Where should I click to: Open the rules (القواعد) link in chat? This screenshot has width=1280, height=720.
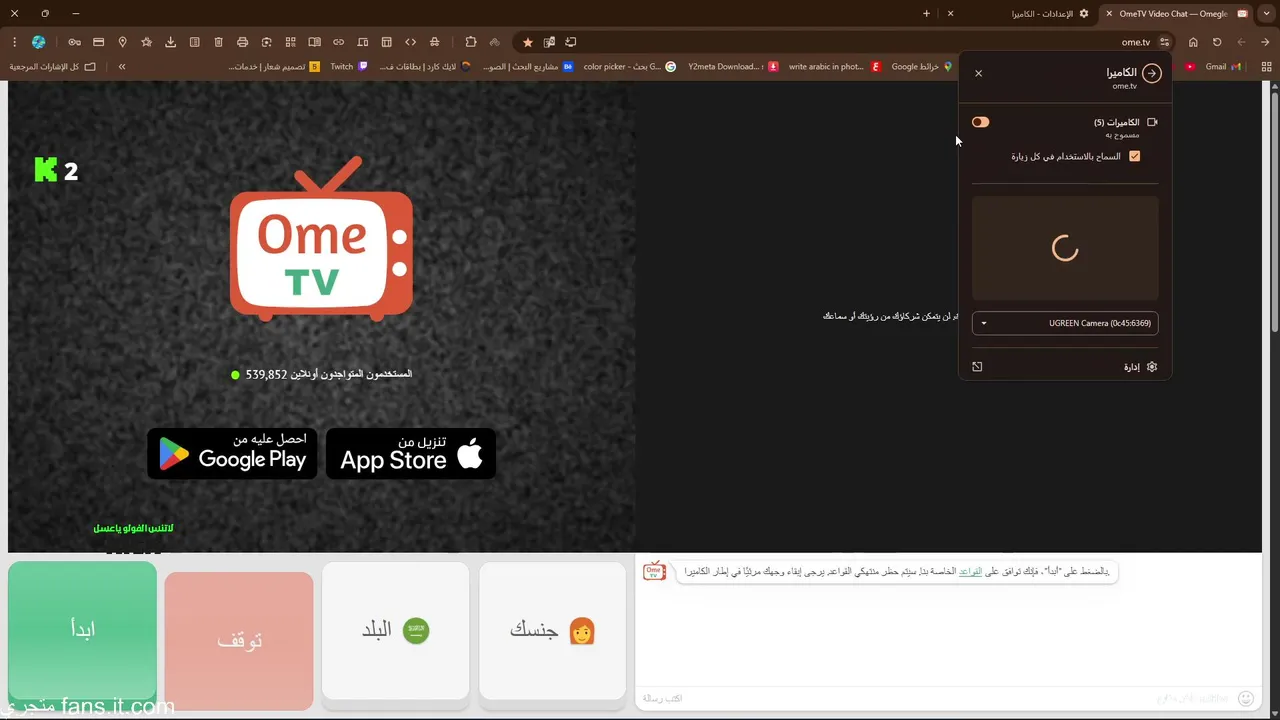point(970,572)
